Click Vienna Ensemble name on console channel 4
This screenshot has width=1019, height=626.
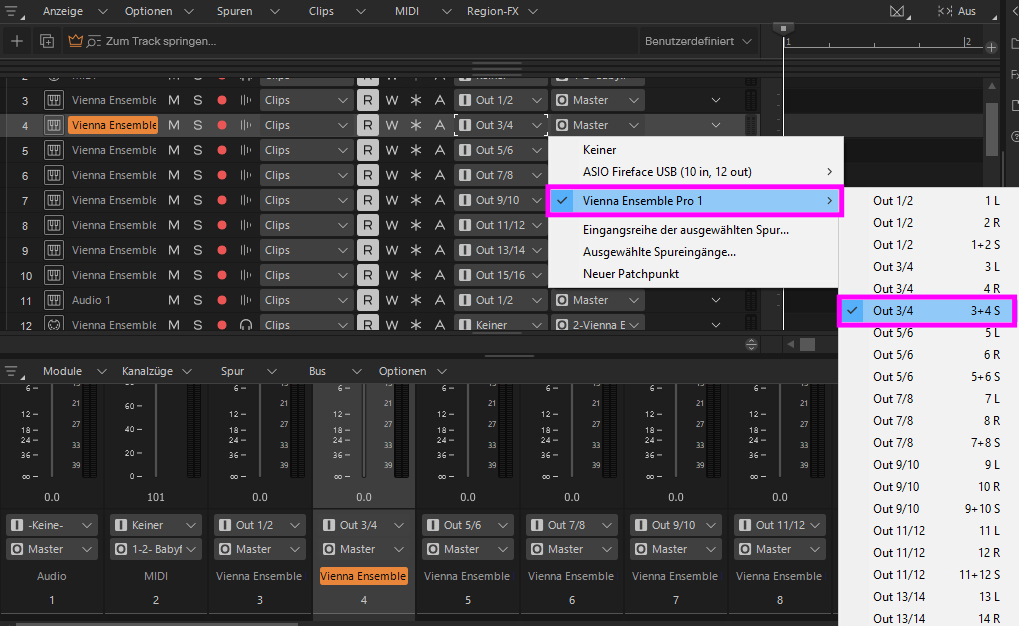363,576
